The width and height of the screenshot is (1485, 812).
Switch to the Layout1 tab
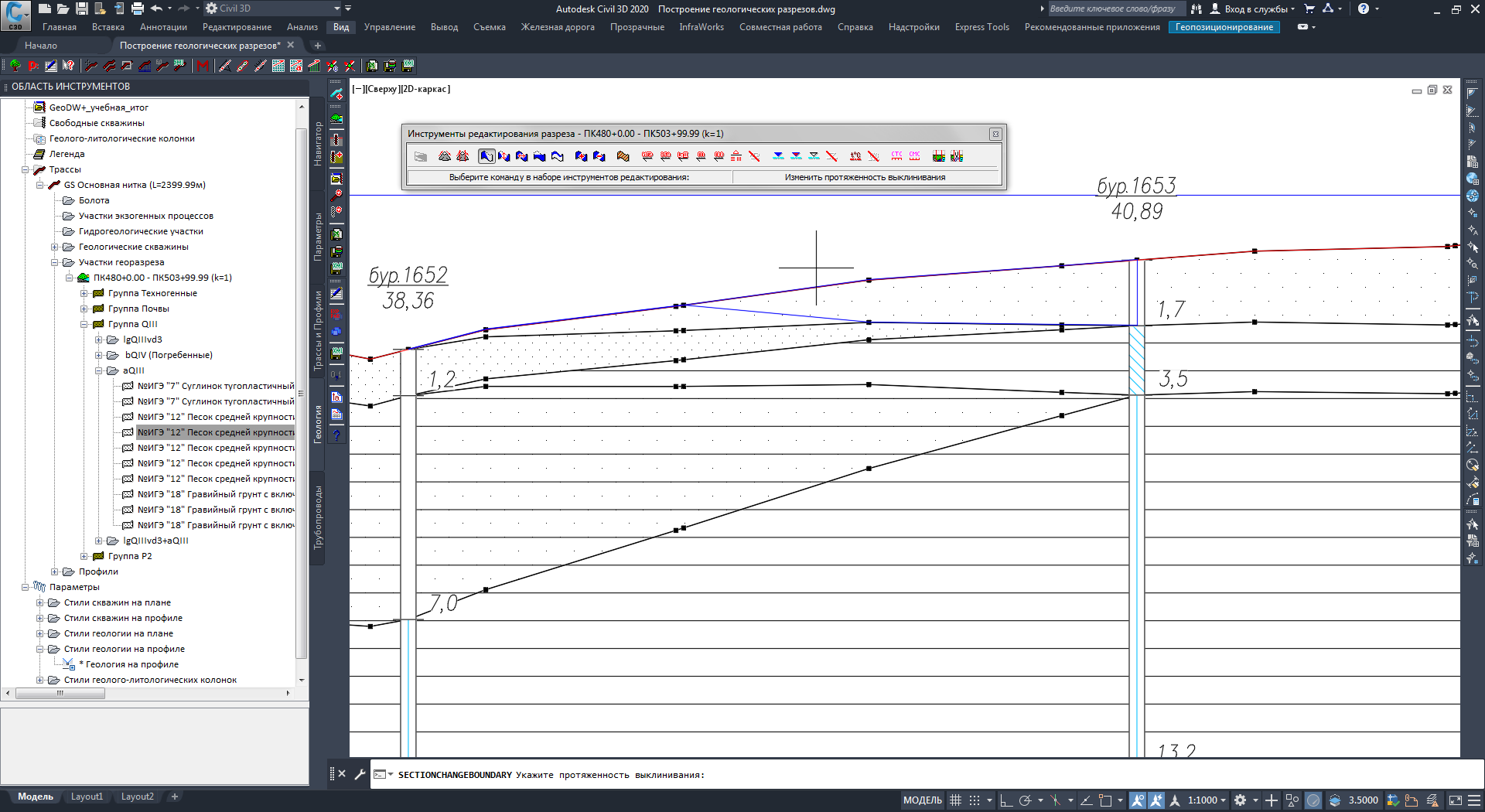(x=87, y=797)
